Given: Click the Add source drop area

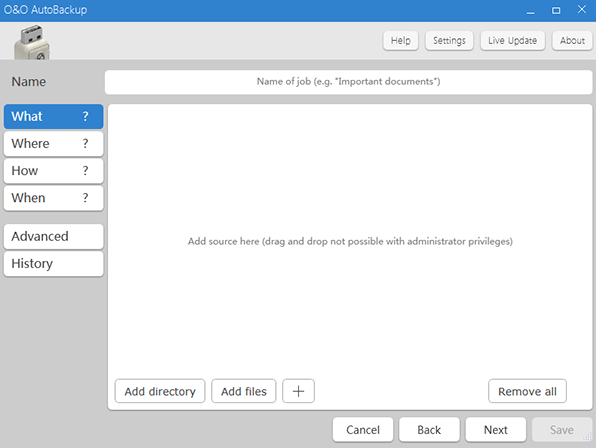Looking at the screenshot, I should pyautogui.click(x=350, y=241).
